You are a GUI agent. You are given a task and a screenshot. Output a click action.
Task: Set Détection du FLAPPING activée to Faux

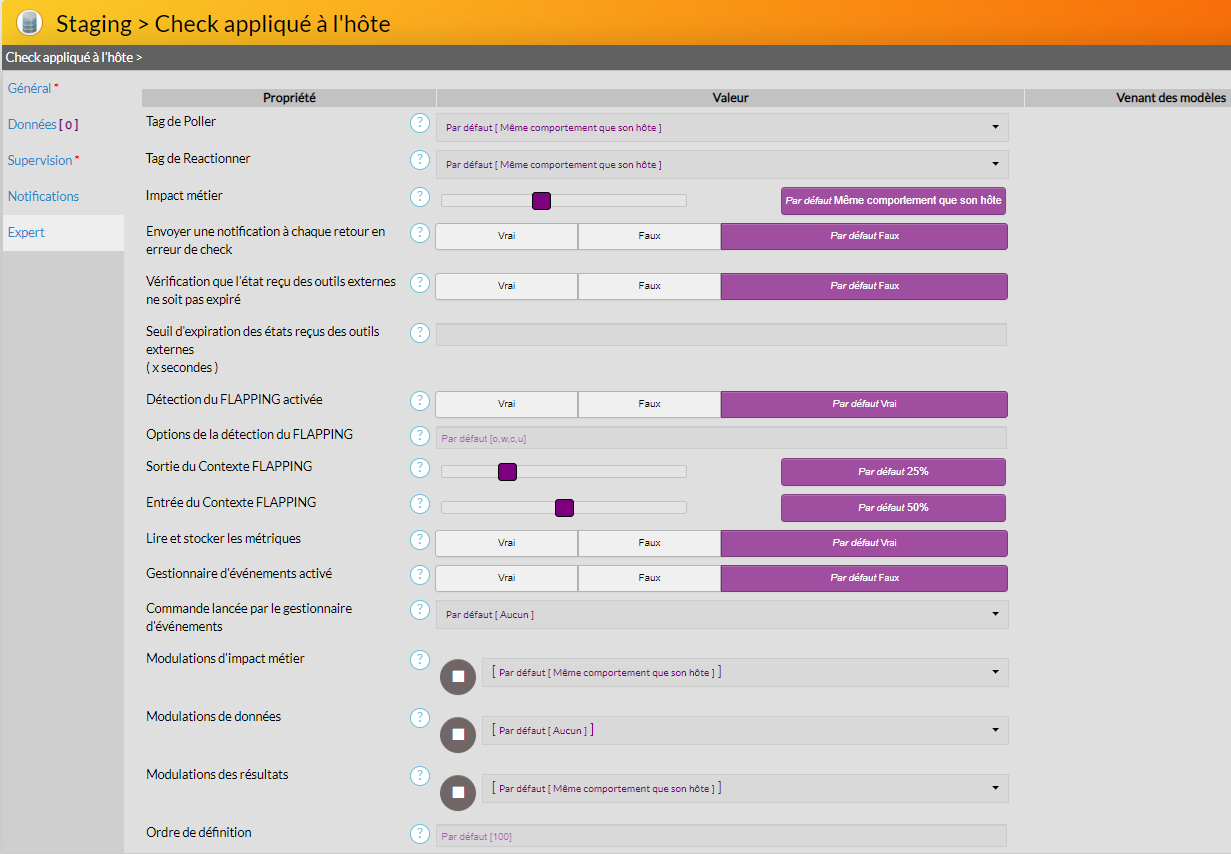649,404
